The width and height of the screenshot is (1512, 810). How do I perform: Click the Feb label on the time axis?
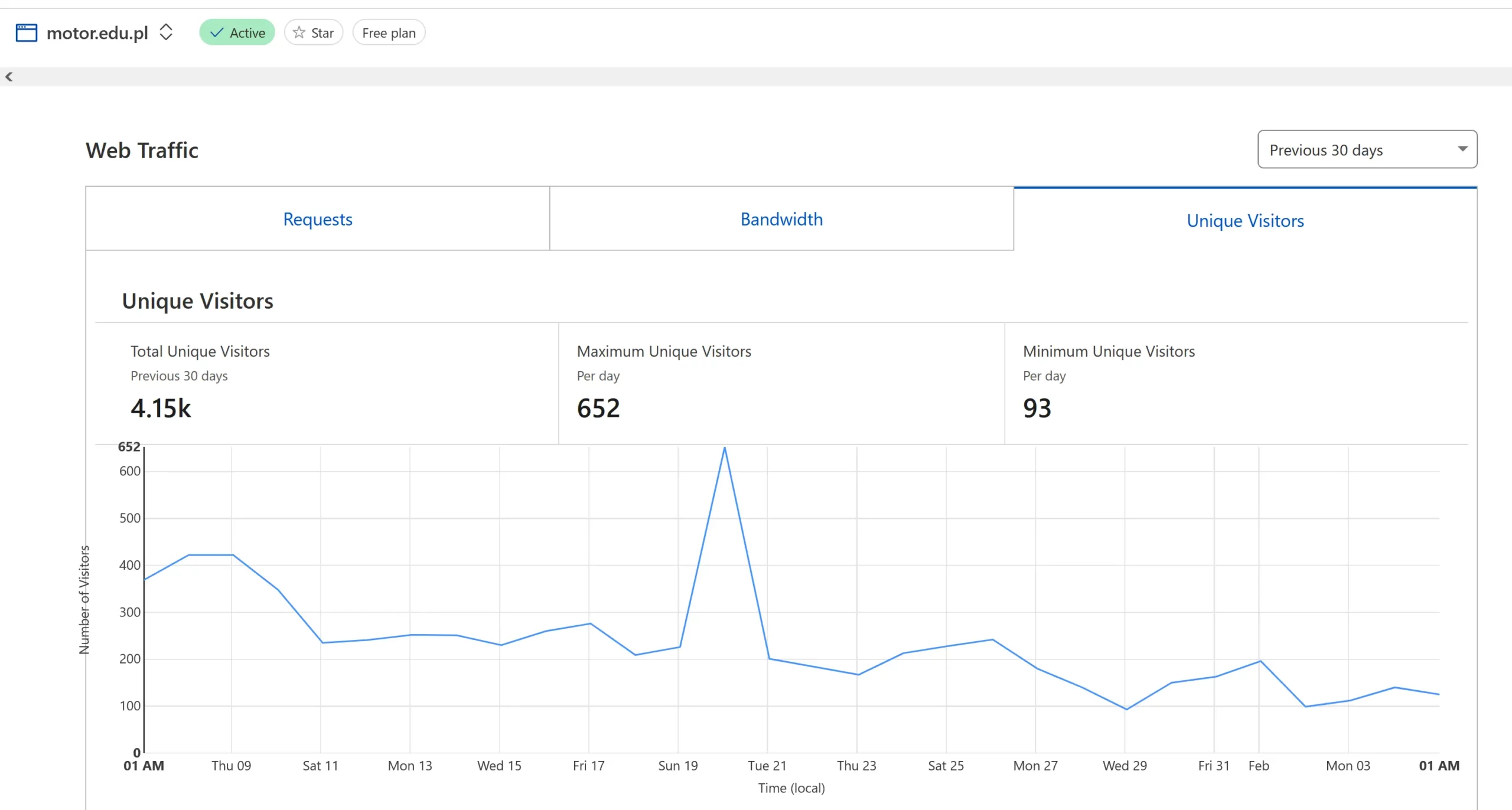[x=1258, y=766]
